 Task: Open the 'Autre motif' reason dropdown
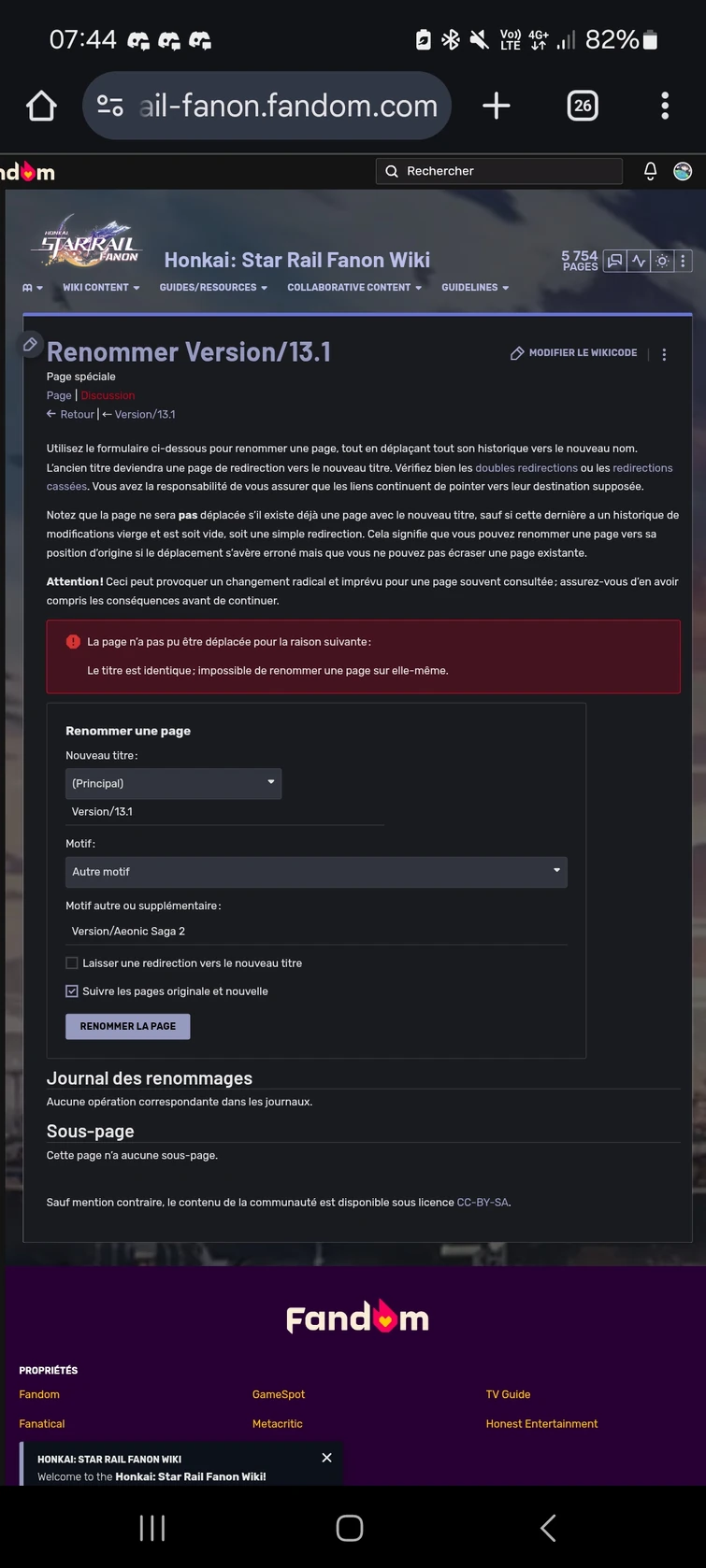[x=316, y=872]
